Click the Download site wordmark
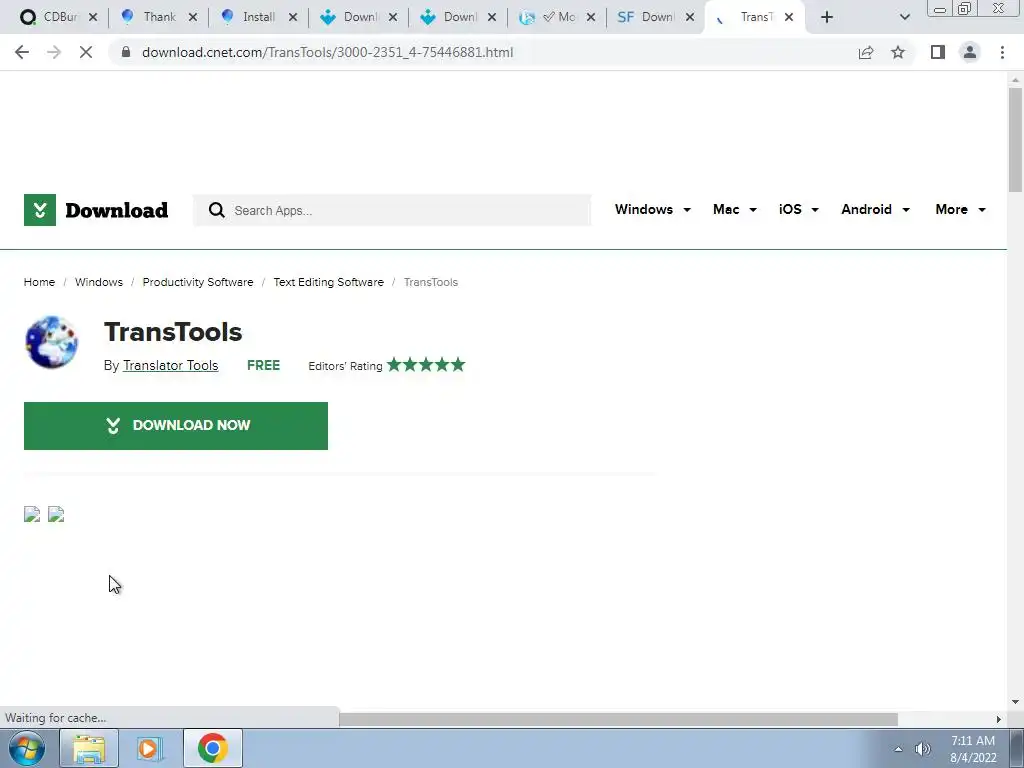The height and width of the screenshot is (768, 1024). pyautogui.click(x=116, y=210)
